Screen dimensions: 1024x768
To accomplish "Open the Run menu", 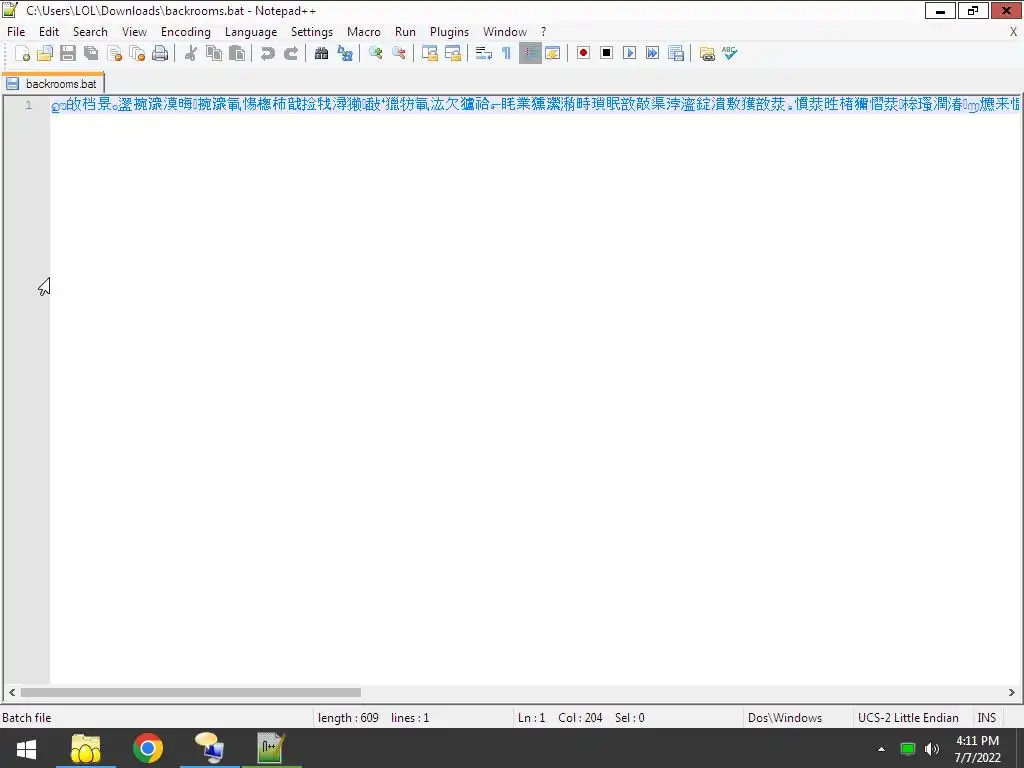I will [405, 32].
